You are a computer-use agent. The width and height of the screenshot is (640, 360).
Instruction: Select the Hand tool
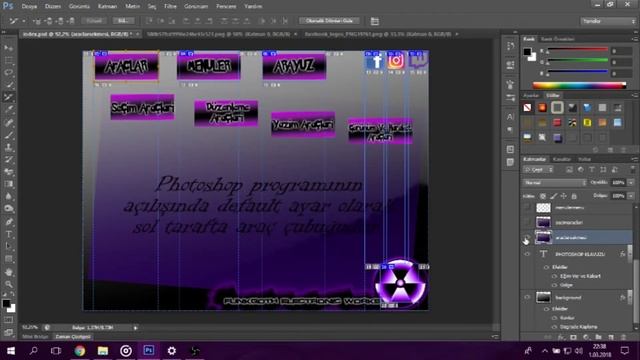click(x=9, y=272)
